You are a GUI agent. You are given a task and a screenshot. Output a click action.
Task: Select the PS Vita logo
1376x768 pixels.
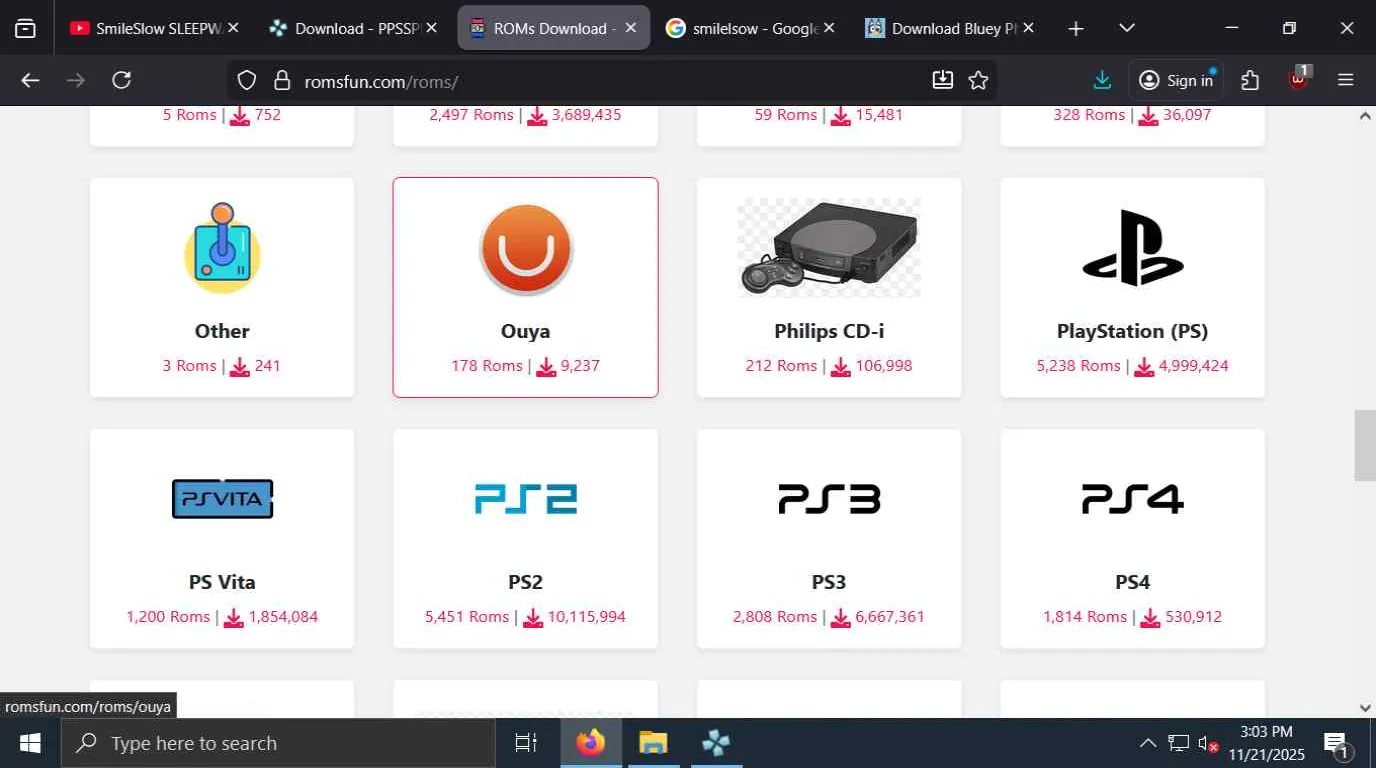(222, 498)
